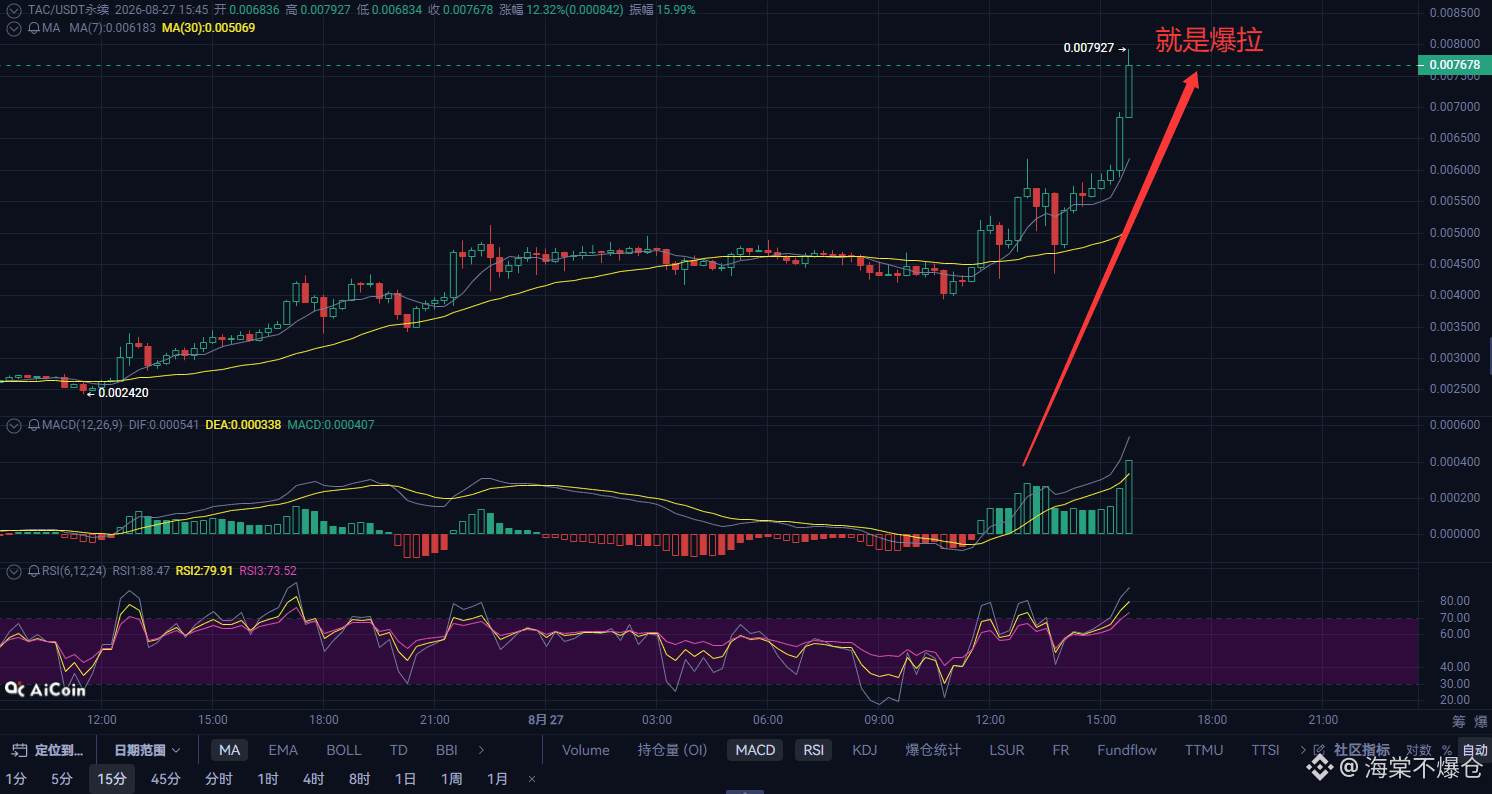Click the pink RSI3:73.52 value

268,571
